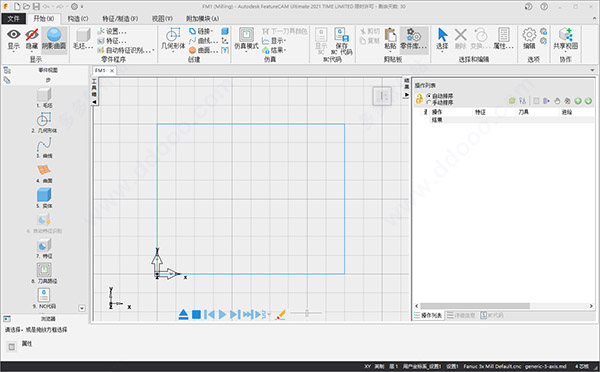Click the clear simulation brush icon

pyautogui.click(x=280, y=315)
